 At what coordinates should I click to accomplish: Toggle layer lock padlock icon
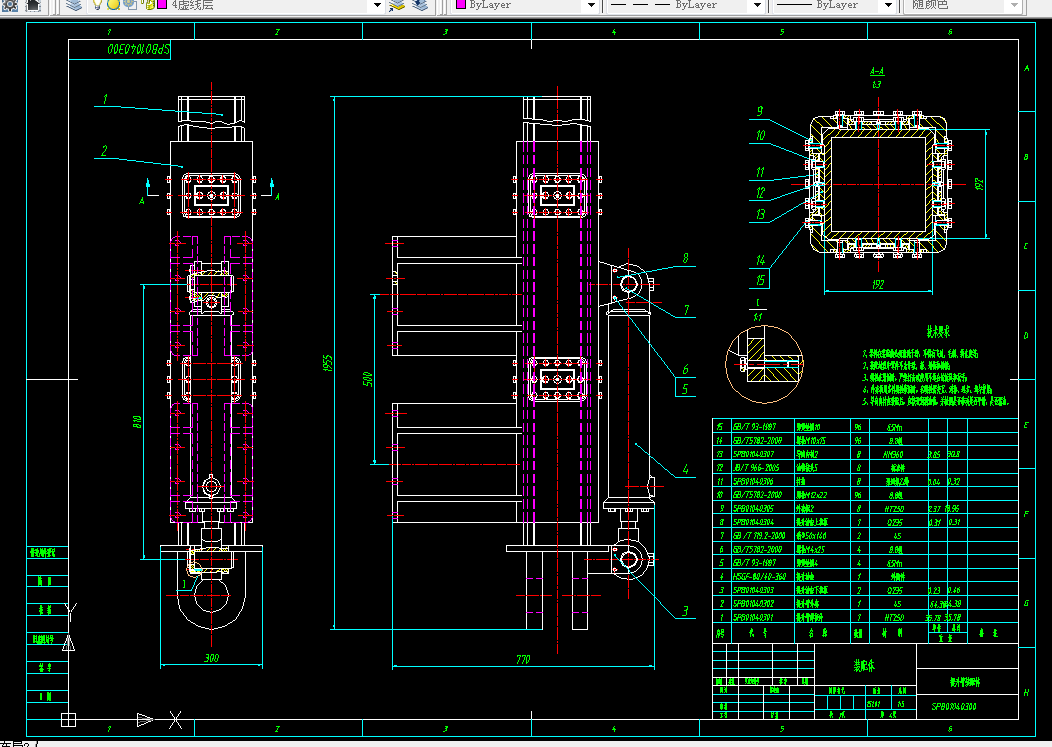(150, 5)
